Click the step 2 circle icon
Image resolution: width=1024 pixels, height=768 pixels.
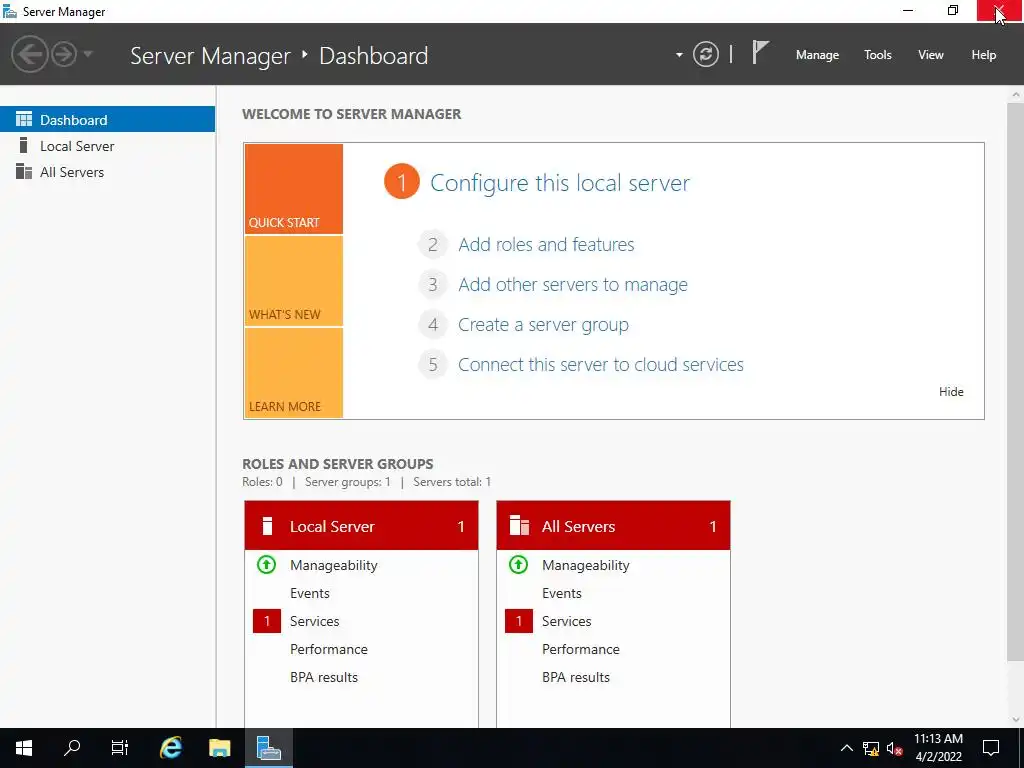click(432, 245)
